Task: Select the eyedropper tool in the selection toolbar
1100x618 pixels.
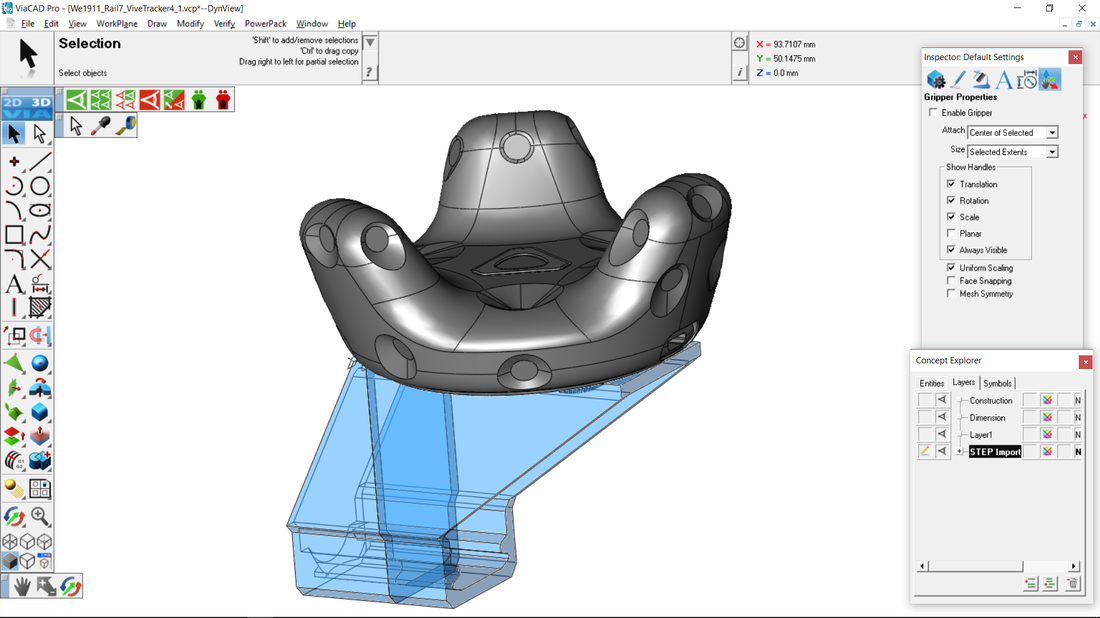Action: [x=100, y=126]
